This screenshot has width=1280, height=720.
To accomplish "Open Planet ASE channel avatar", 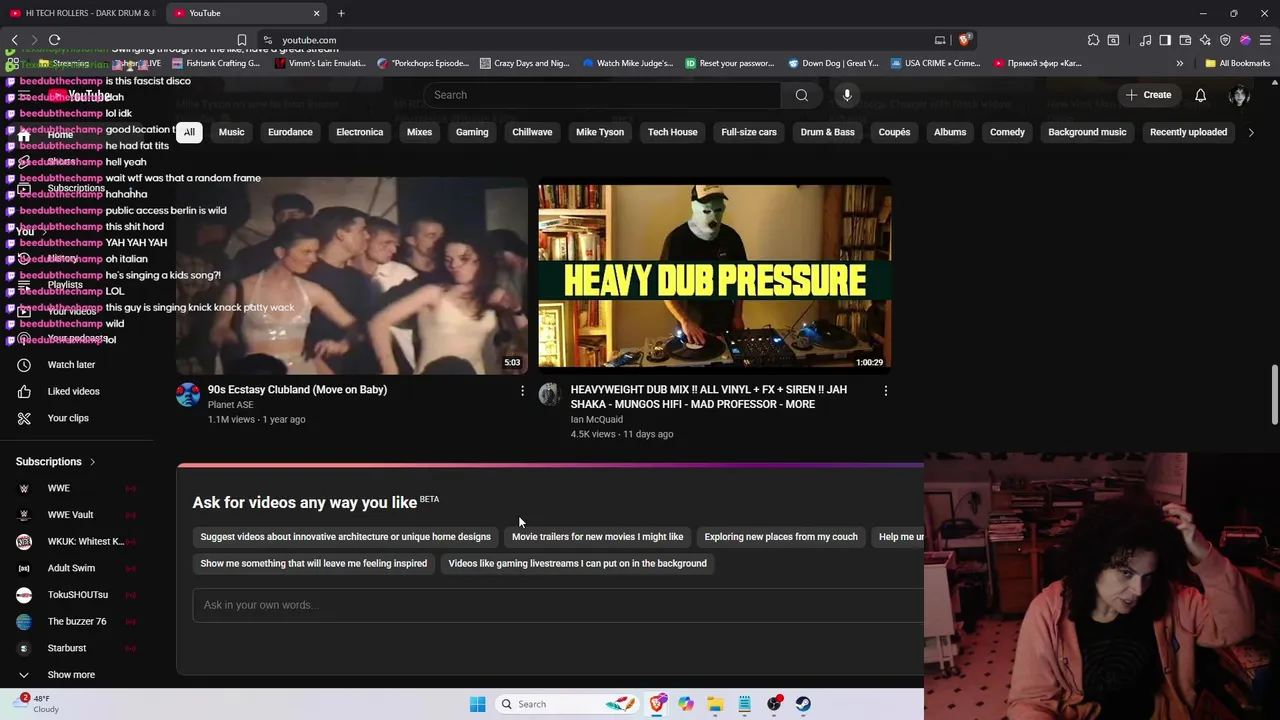I will [x=188, y=394].
